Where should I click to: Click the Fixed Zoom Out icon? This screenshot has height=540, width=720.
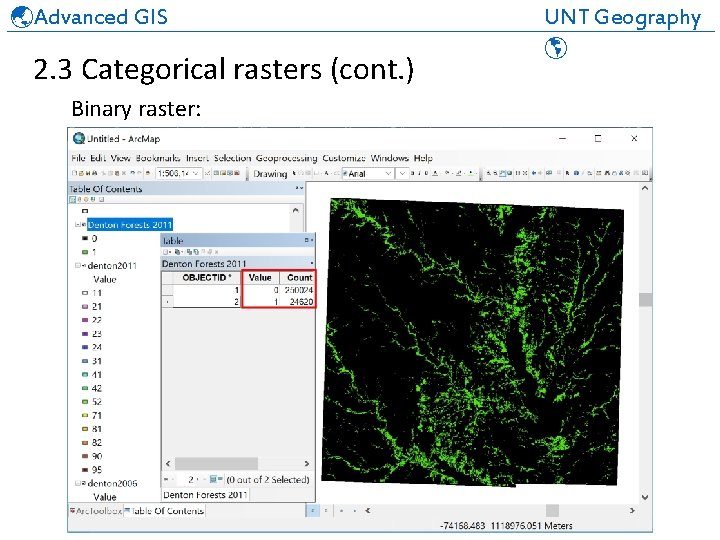pos(525,173)
